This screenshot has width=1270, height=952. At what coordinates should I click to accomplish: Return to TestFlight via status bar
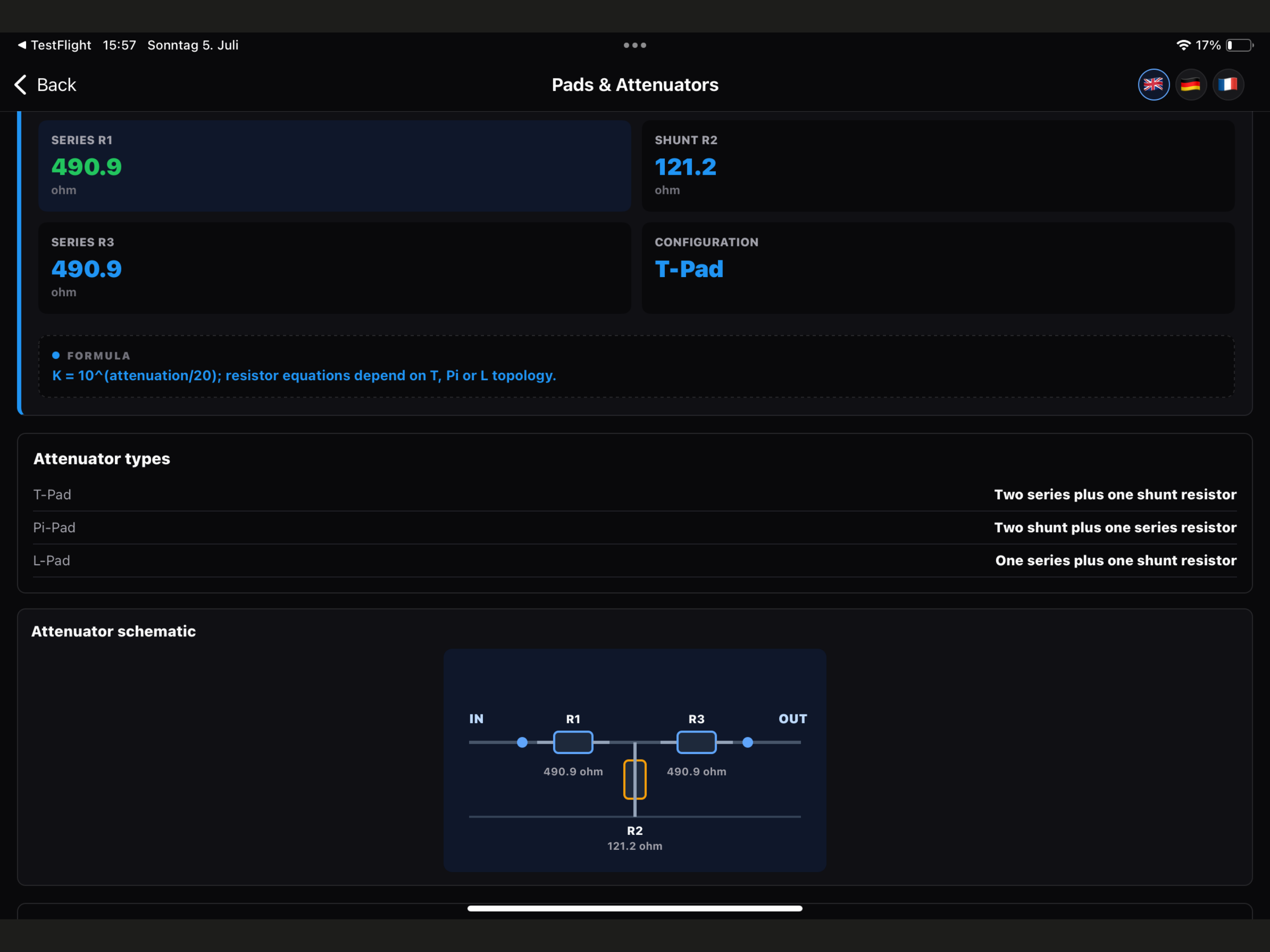click(54, 45)
